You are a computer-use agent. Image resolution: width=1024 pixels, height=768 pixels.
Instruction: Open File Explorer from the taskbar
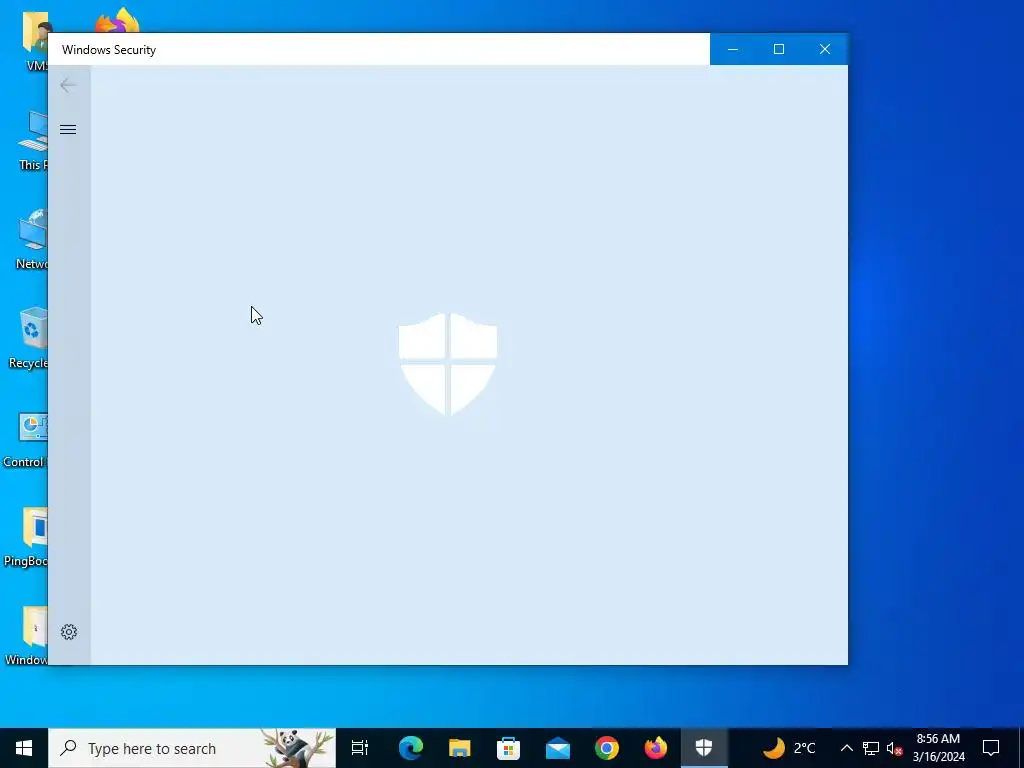[460, 748]
